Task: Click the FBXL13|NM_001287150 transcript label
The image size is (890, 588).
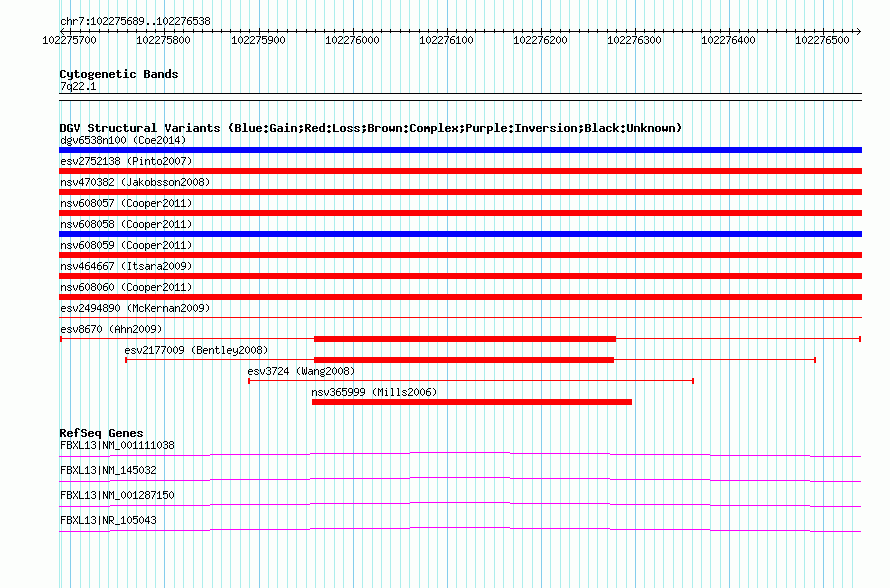Action: coord(117,495)
